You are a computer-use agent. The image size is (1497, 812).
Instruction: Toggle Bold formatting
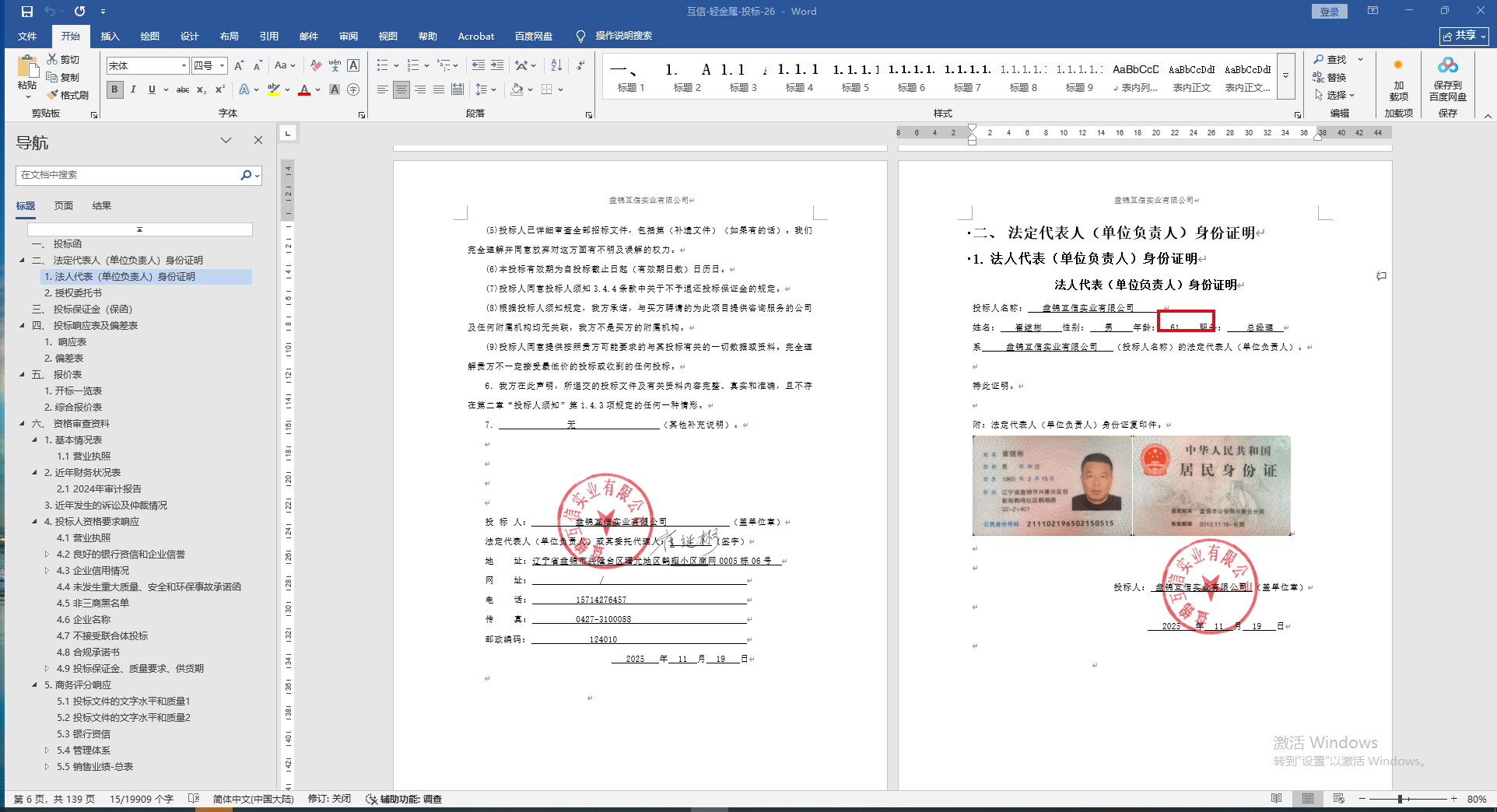click(115, 90)
